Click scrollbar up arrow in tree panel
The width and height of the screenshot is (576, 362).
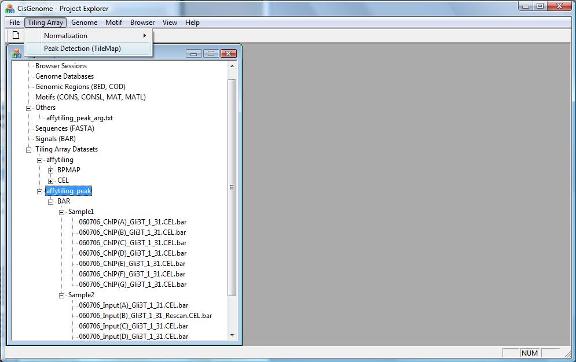[x=232, y=66]
